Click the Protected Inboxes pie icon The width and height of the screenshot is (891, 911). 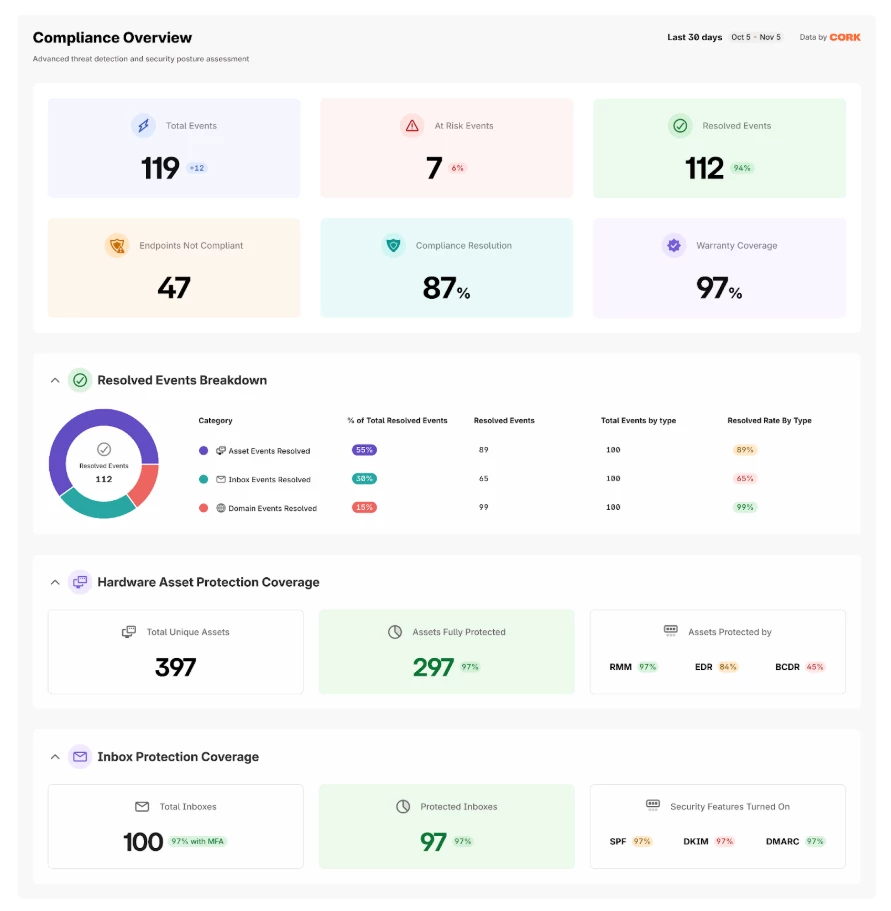tap(403, 806)
